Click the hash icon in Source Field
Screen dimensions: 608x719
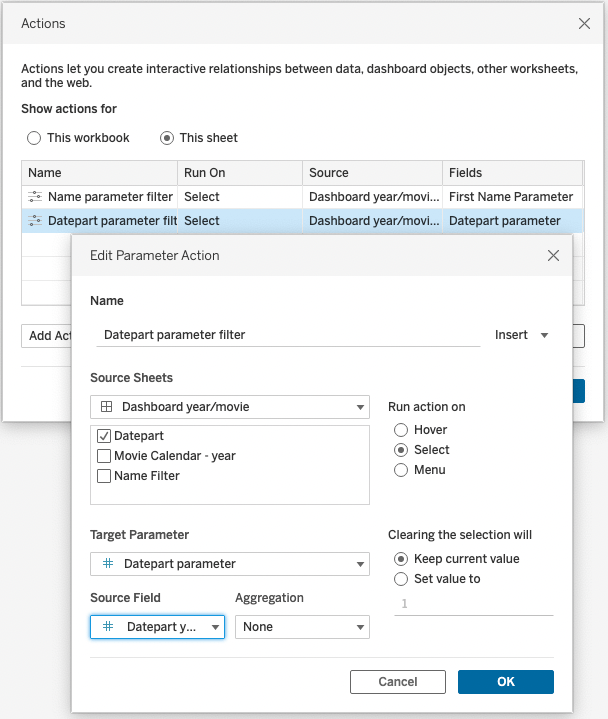(108, 627)
